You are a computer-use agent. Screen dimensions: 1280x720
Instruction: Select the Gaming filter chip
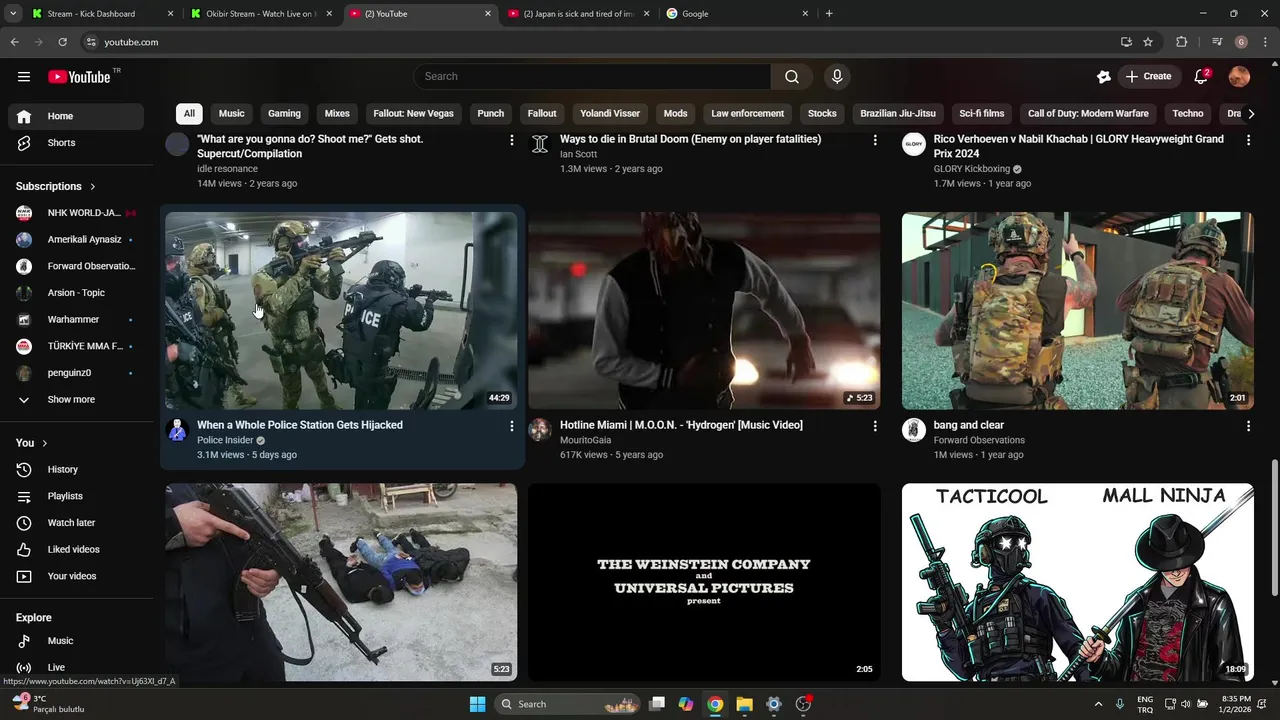click(x=284, y=113)
